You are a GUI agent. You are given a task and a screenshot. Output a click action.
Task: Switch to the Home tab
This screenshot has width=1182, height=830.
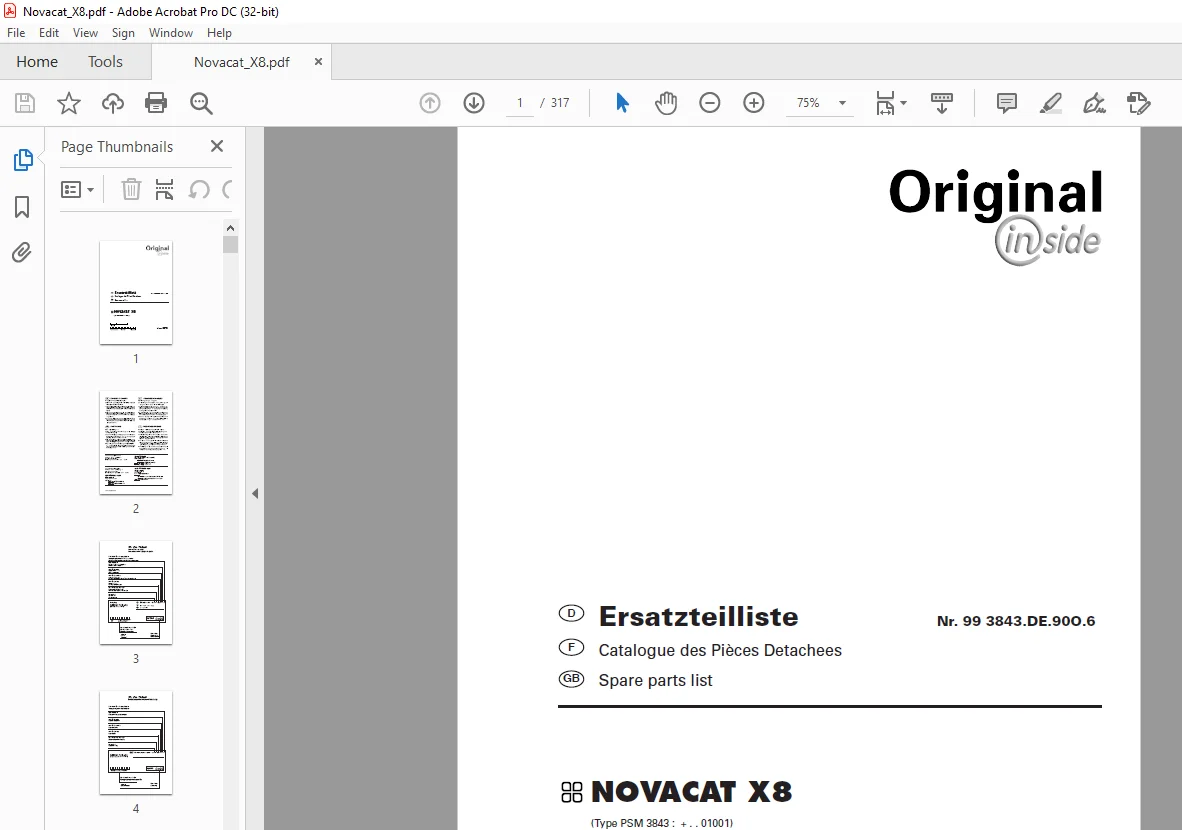[x=37, y=62]
